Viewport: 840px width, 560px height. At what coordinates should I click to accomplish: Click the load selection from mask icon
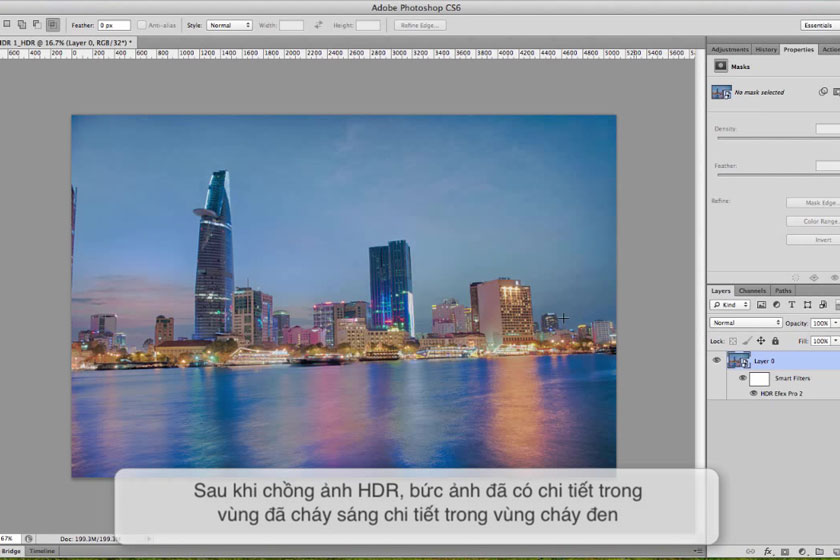(796, 278)
